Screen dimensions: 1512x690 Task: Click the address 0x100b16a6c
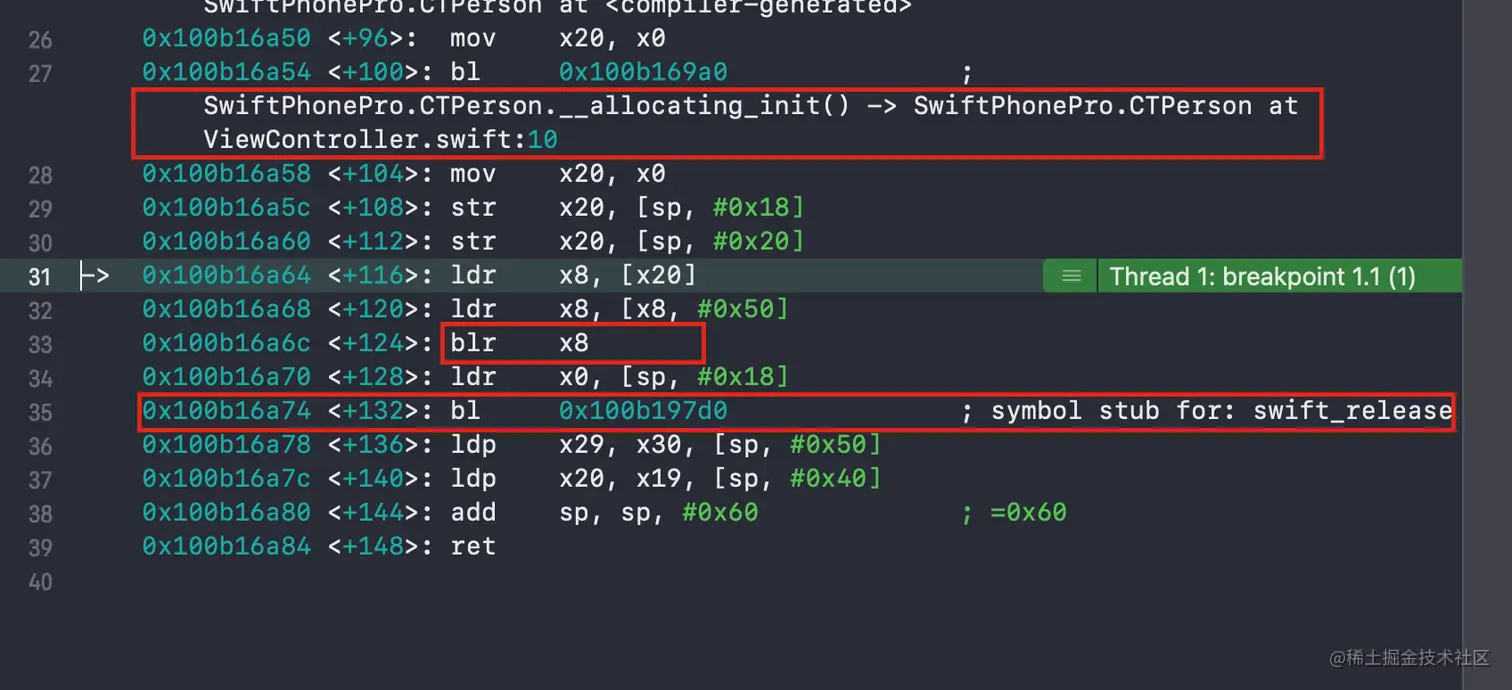click(226, 343)
